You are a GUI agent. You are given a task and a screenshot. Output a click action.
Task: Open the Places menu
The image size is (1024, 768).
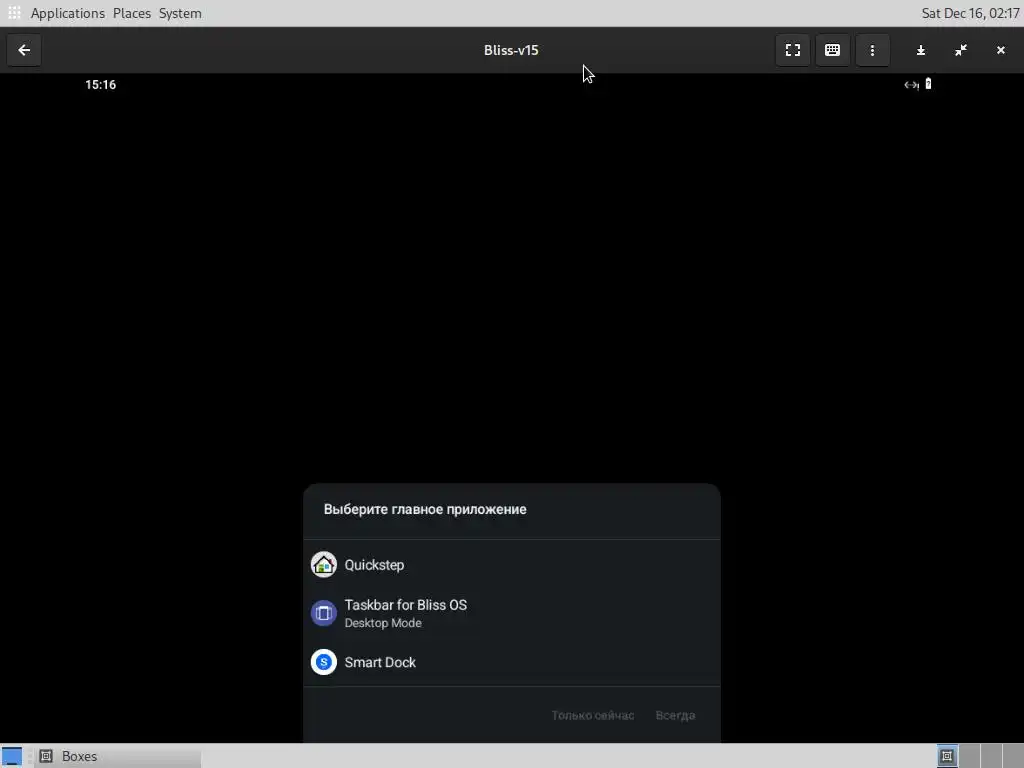[x=131, y=13]
